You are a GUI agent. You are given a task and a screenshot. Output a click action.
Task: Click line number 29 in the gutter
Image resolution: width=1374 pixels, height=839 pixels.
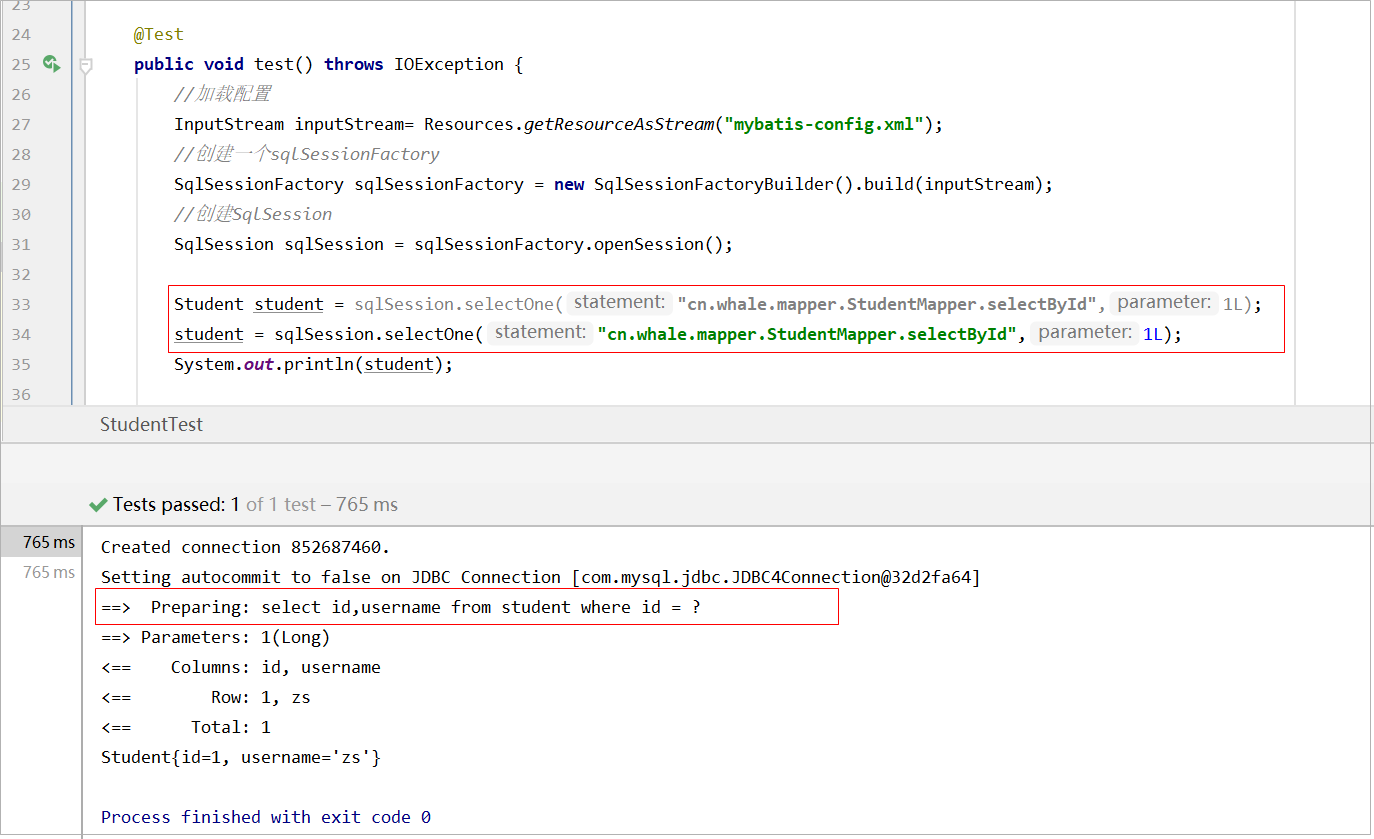(x=21, y=184)
